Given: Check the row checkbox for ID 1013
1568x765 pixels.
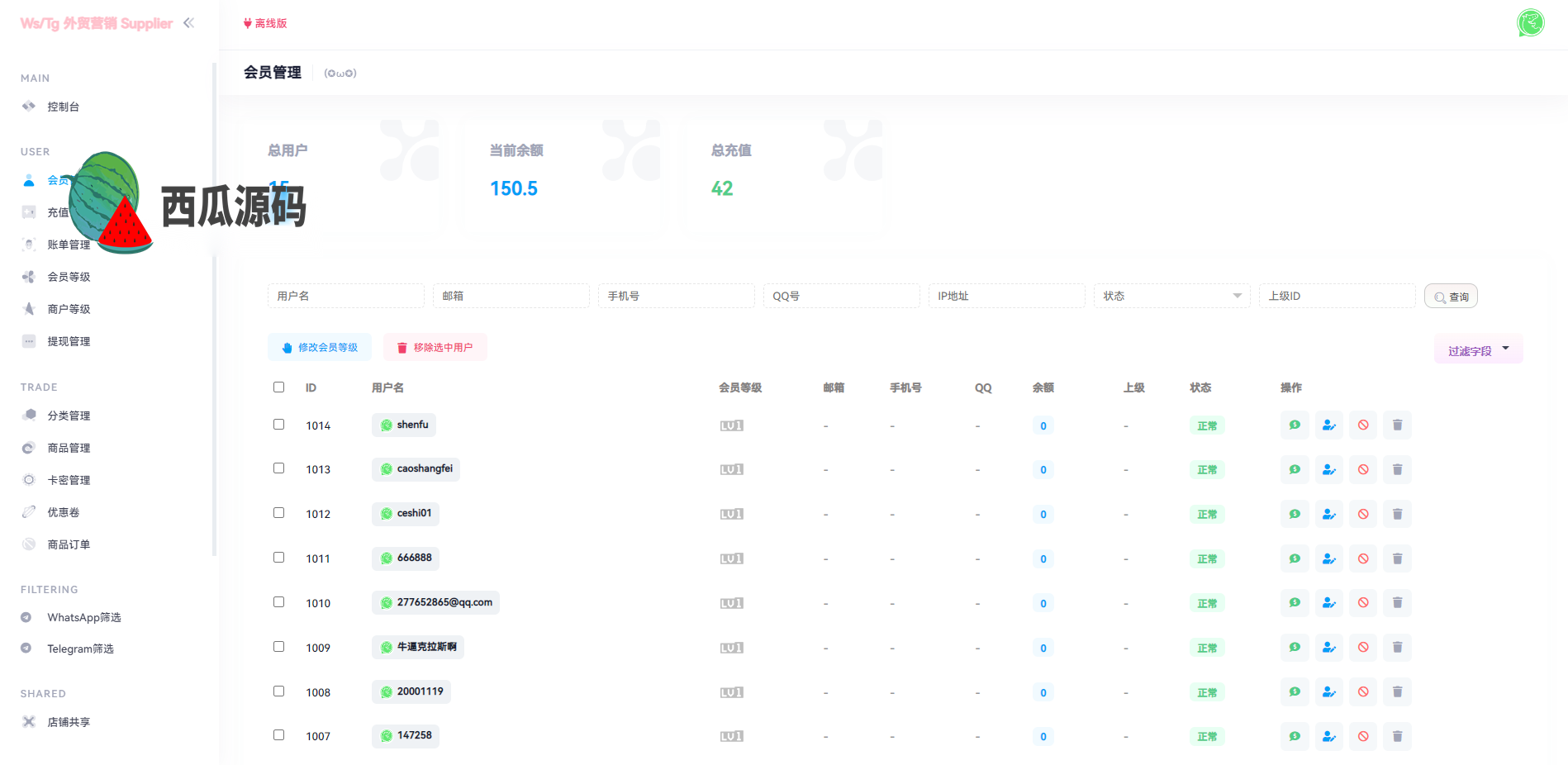Looking at the screenshot, I should click(x=279, y=468).
